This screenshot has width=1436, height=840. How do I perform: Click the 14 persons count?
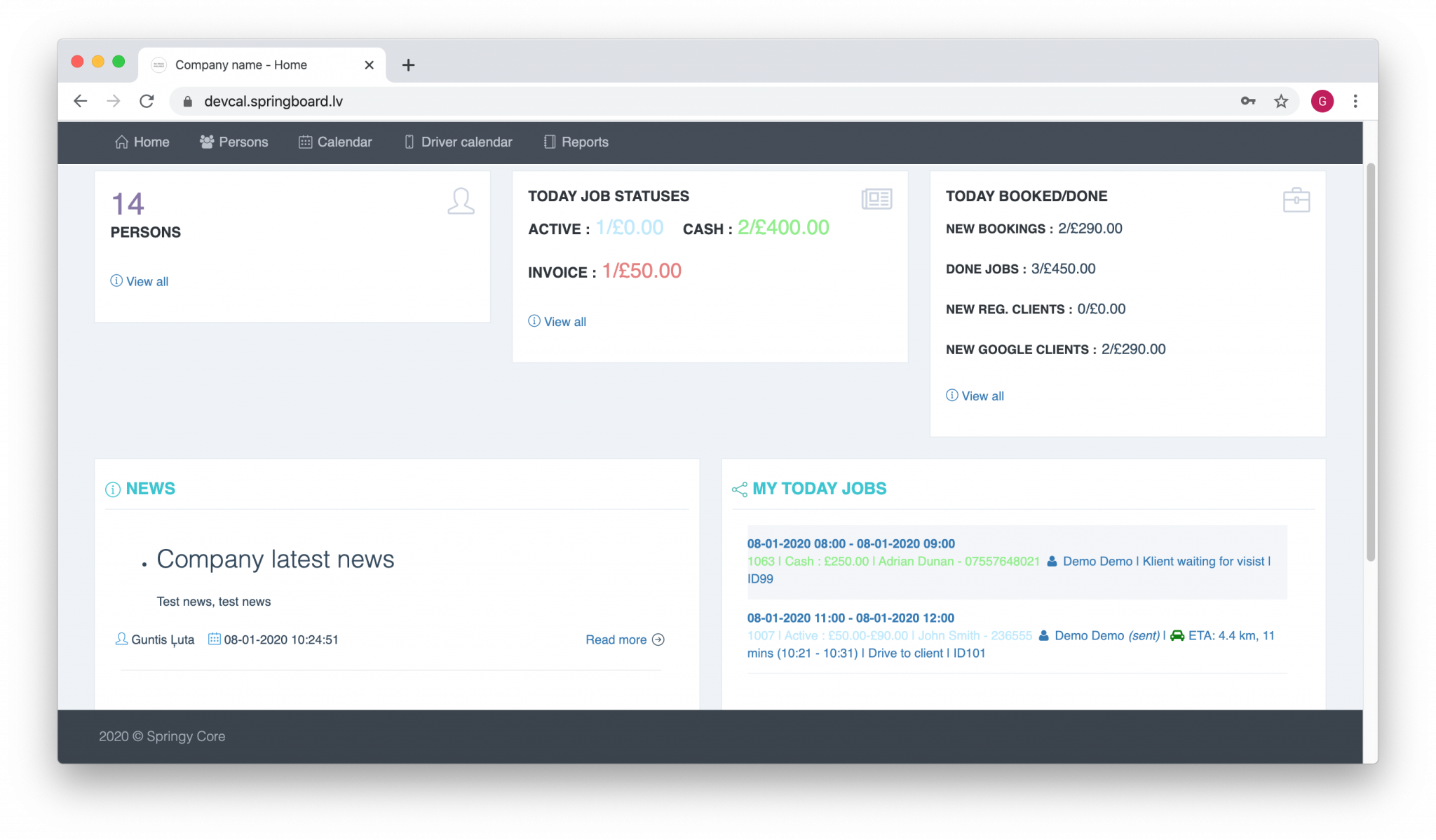click(x=128, y=204)
